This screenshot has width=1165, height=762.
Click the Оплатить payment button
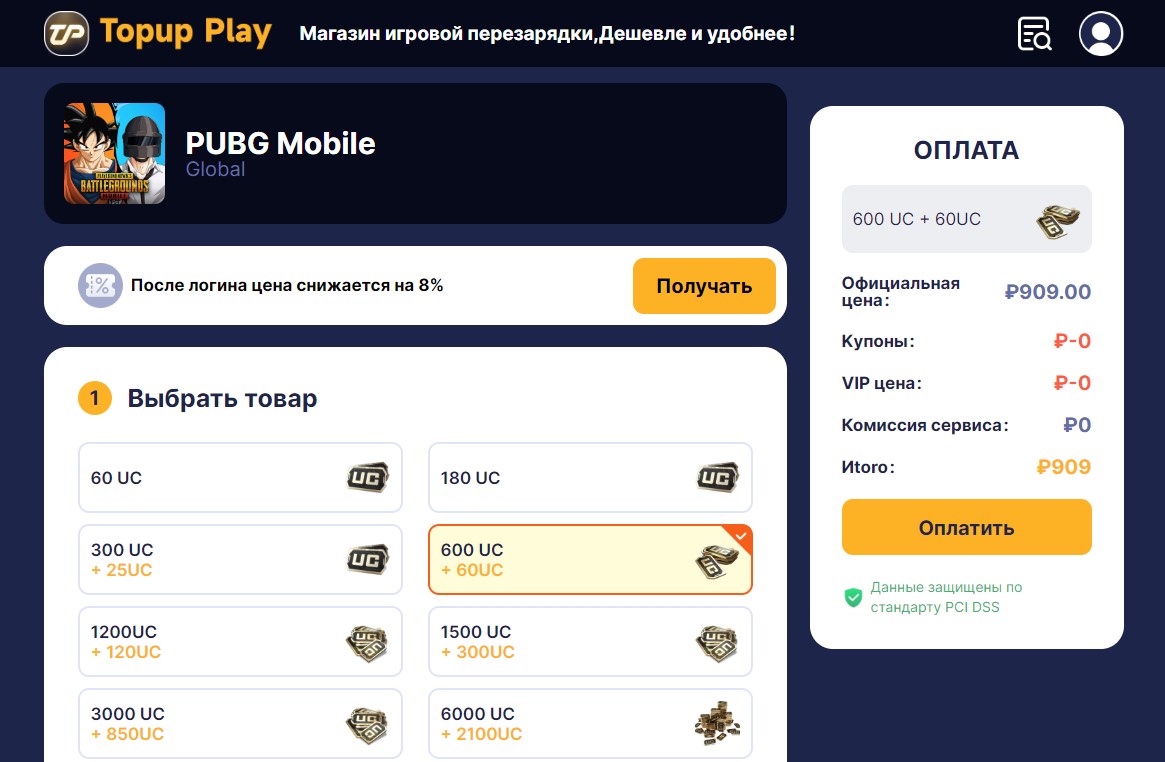966,527
